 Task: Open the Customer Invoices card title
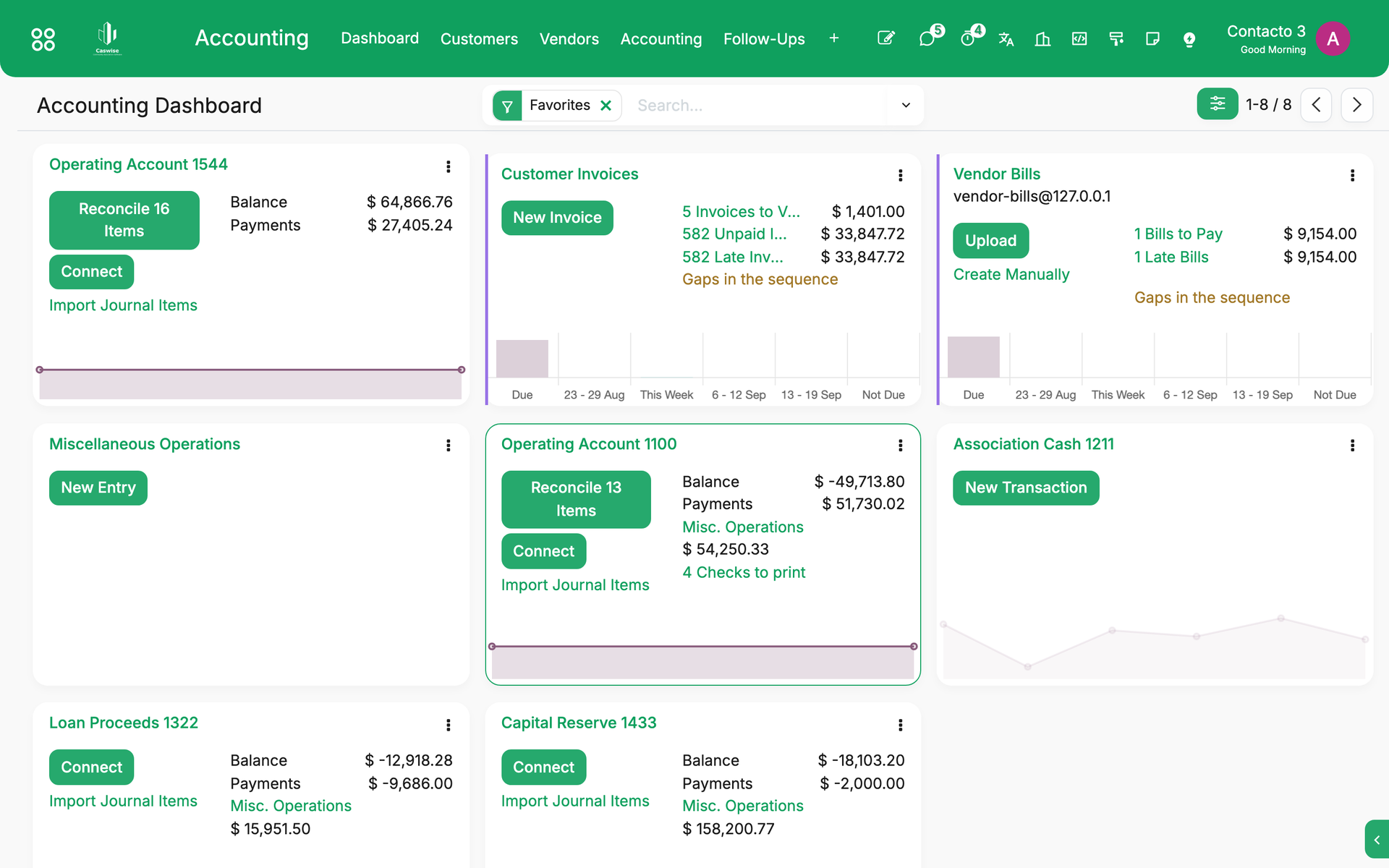point(569,174)
